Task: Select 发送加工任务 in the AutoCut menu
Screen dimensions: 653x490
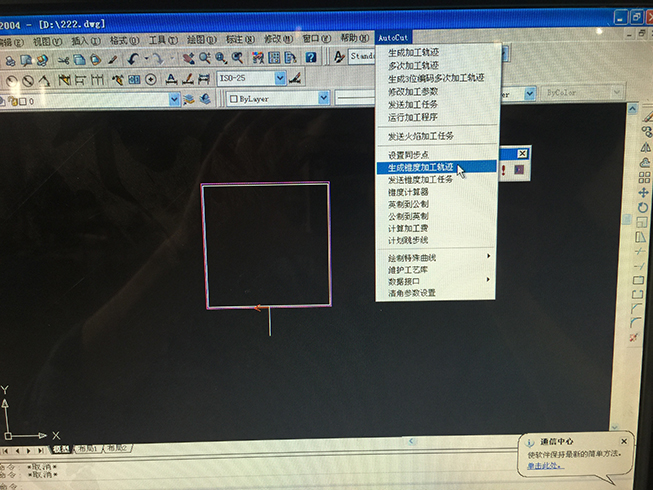Action: [x=413, y=103]
